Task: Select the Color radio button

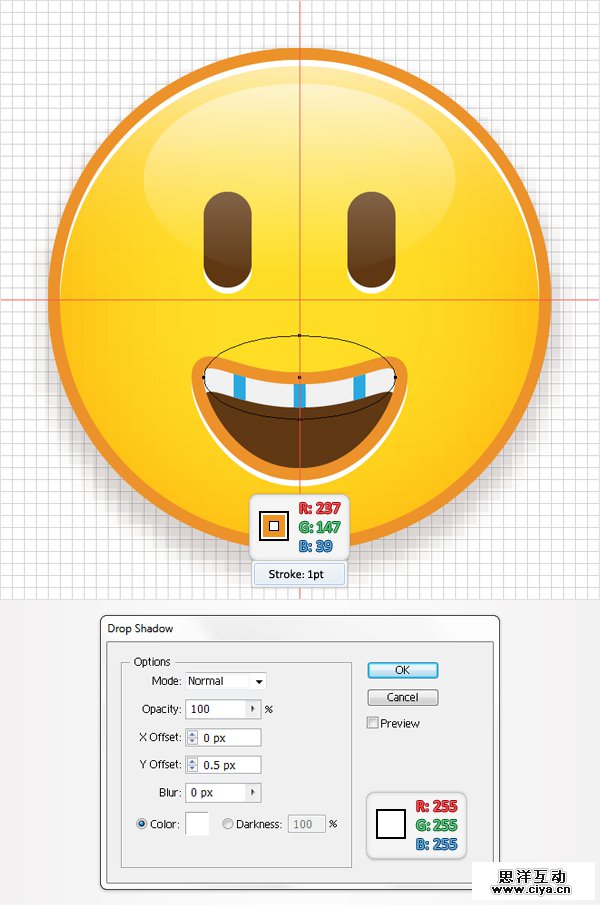Action: click(x=142, y=824)
